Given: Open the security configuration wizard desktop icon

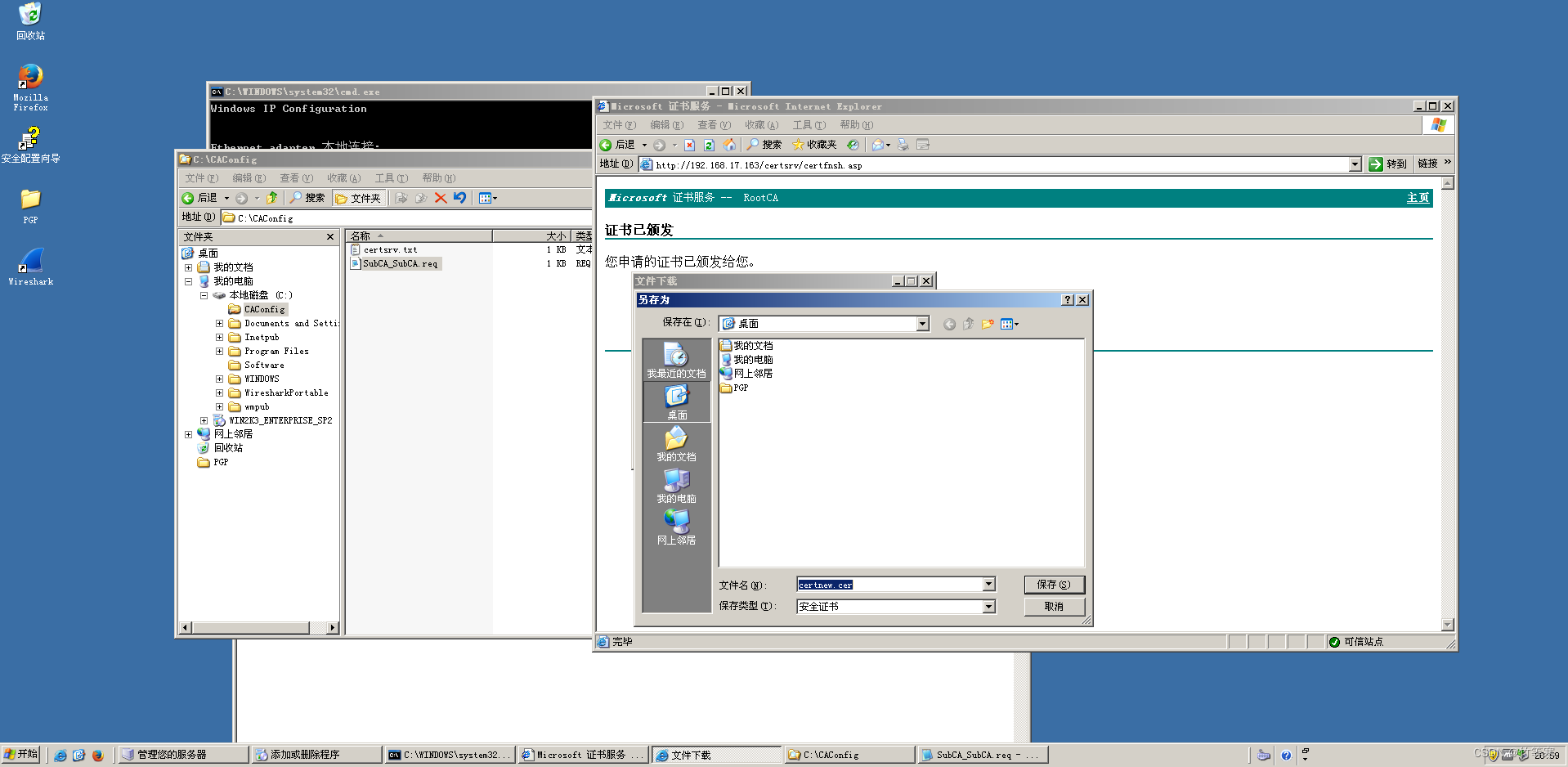Looking at the screenshot, I should [x=30, y=145].
